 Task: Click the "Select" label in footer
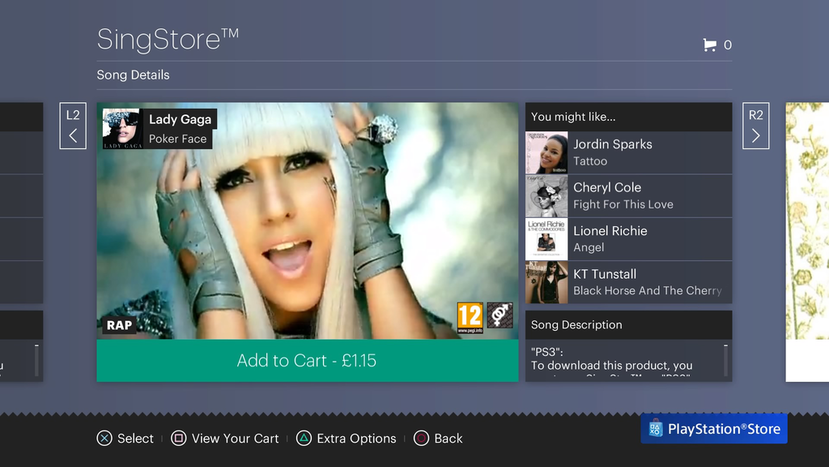tap(135, 438)
